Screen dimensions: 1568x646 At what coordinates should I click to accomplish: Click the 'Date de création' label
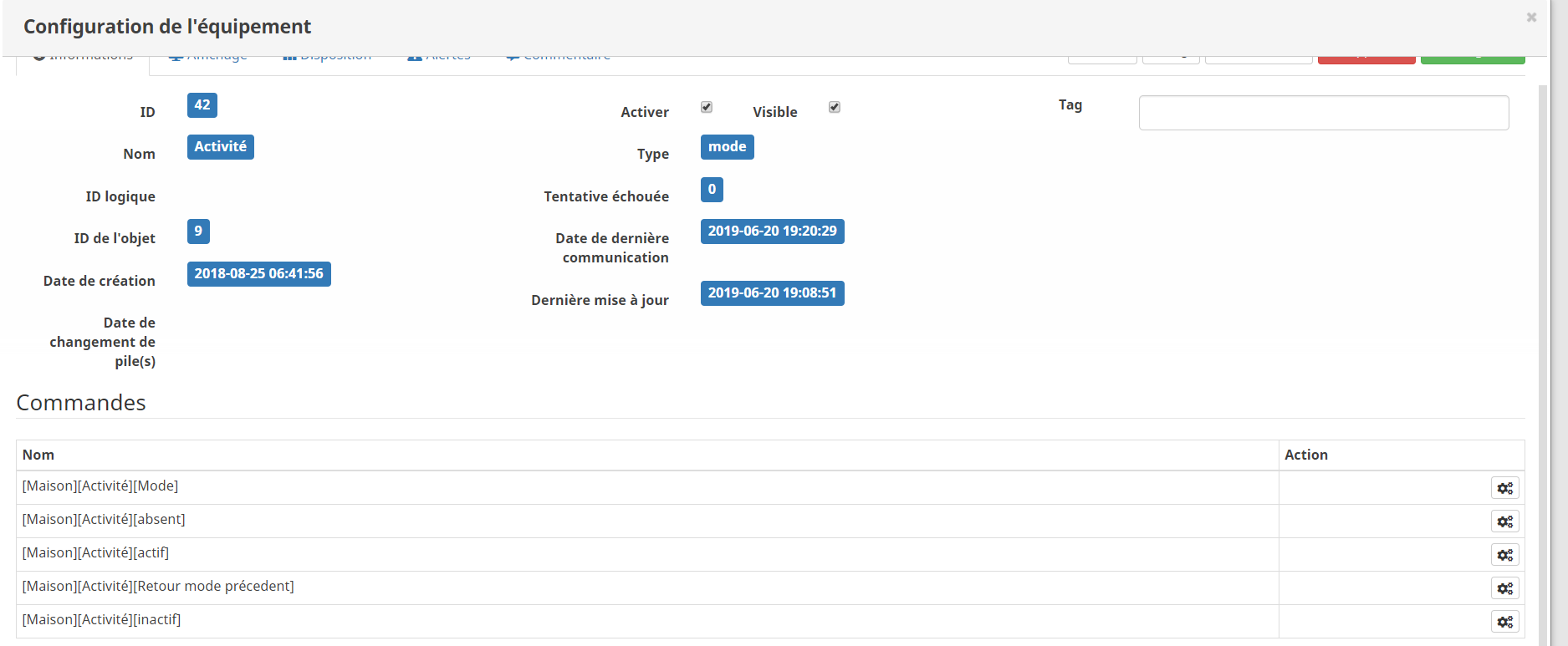coord(100,281)
